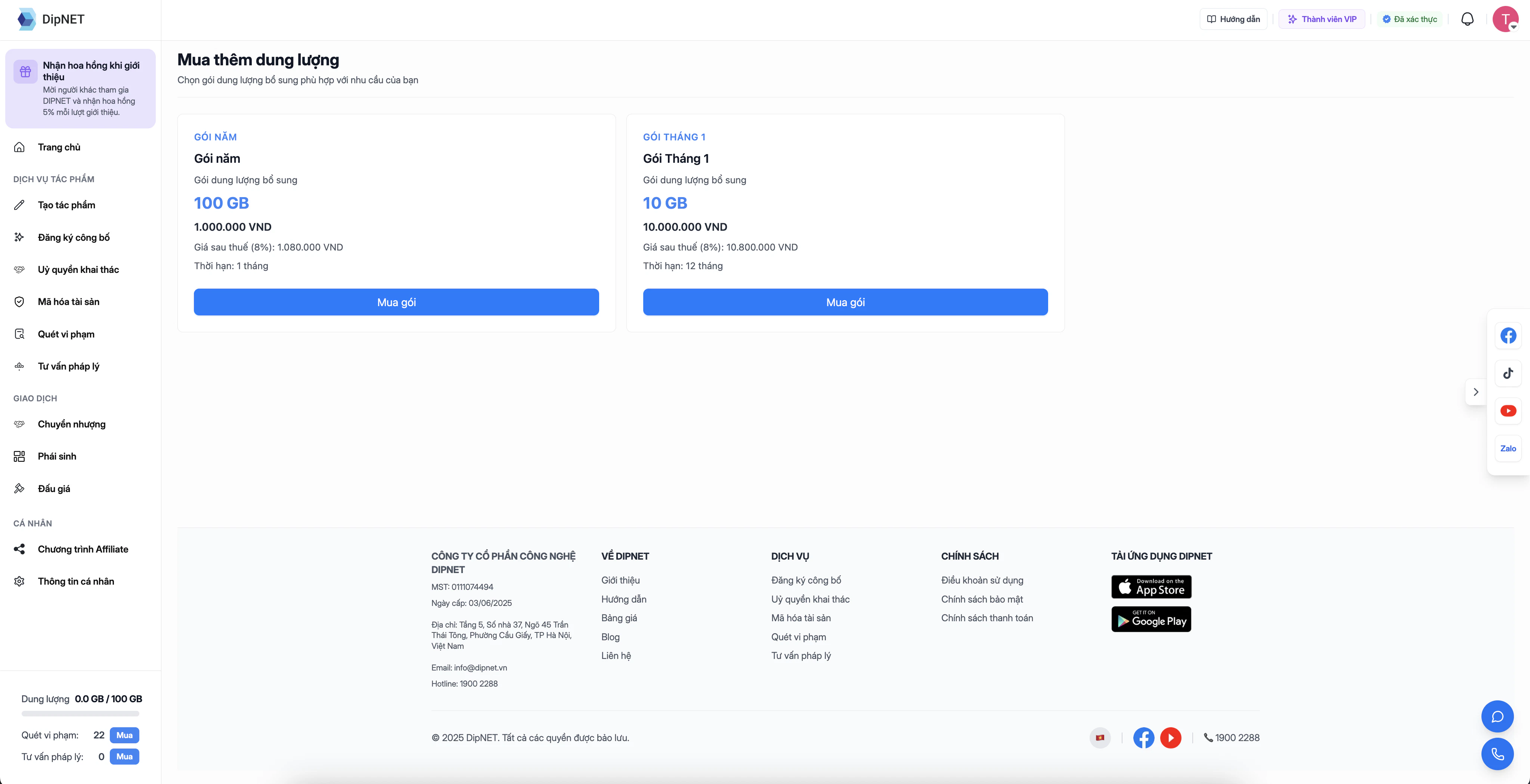Viewport: 1530px width, 784px height.
Task: Open Chính sách bảo mật link
Action: [x=982, y=600]
